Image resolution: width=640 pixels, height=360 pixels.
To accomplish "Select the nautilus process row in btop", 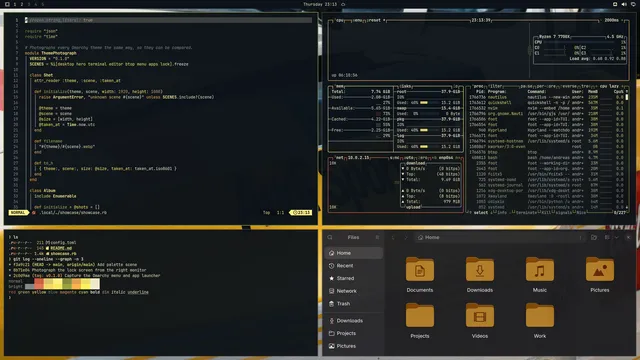I will click(x=546, y=97).
